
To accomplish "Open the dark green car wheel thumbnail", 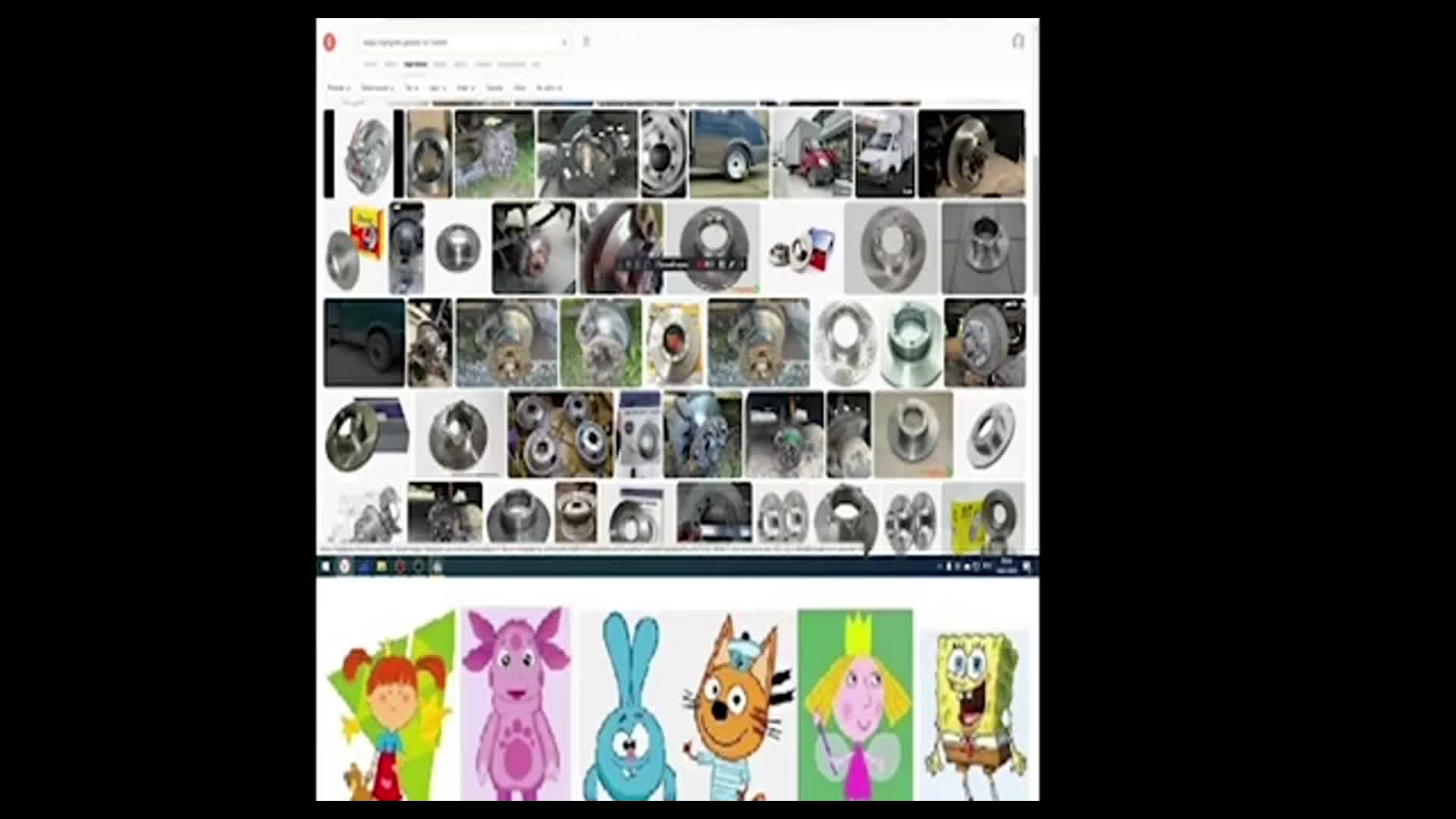I will [x=364, y=343].
